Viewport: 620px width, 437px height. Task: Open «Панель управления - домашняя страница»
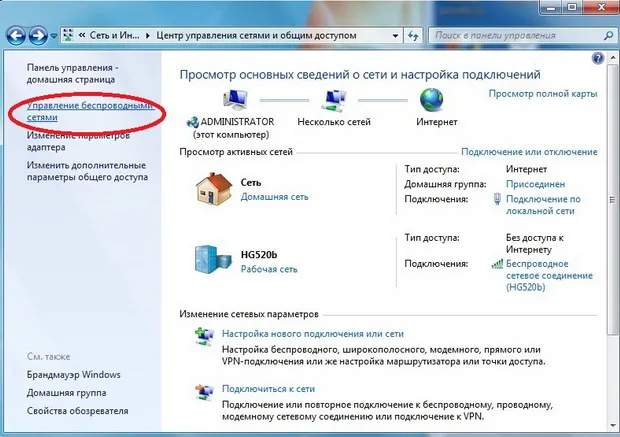point(72,73)
